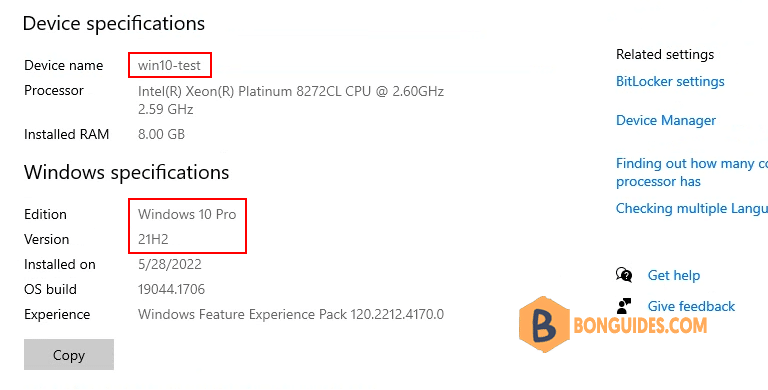Open the Give feedback link
768x390 pixels.
tap(691, 306)
